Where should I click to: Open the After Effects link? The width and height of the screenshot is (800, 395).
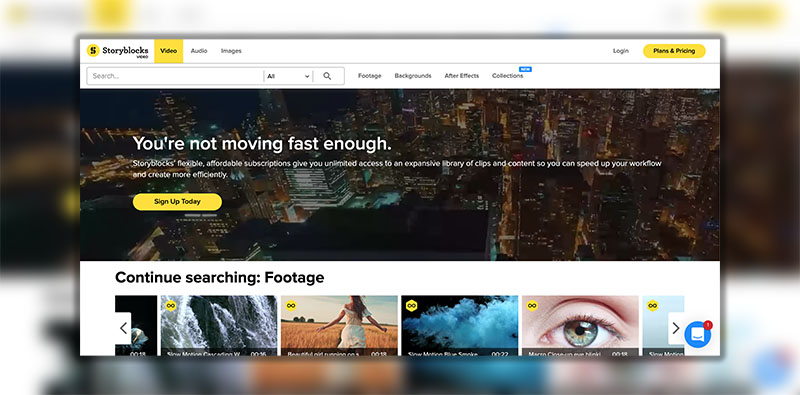pyautogui.click(x=462, y=76)
